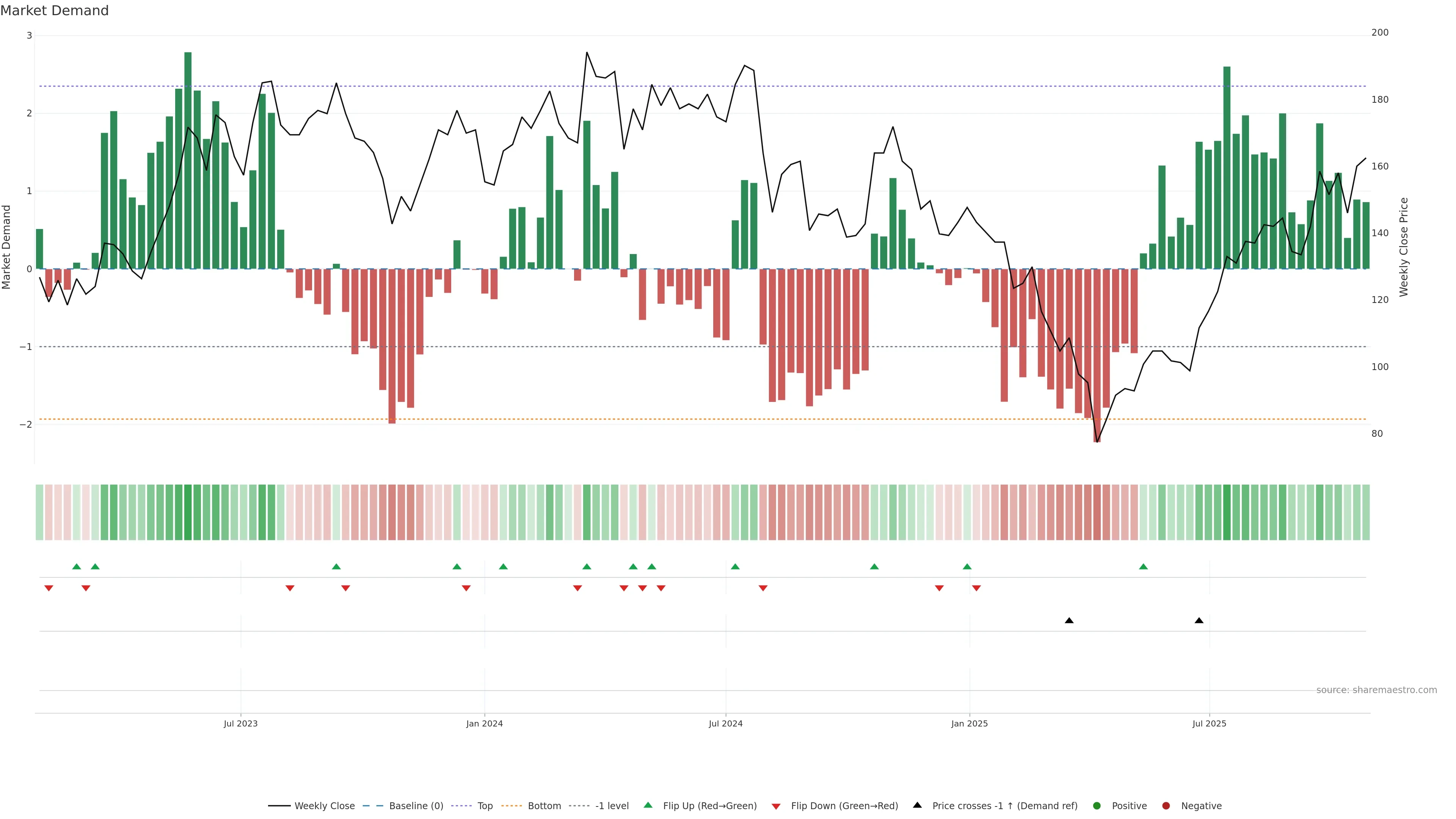1456x819 pixels.
Task: Click the red Negative legend dot
Action: (1166, 805)
